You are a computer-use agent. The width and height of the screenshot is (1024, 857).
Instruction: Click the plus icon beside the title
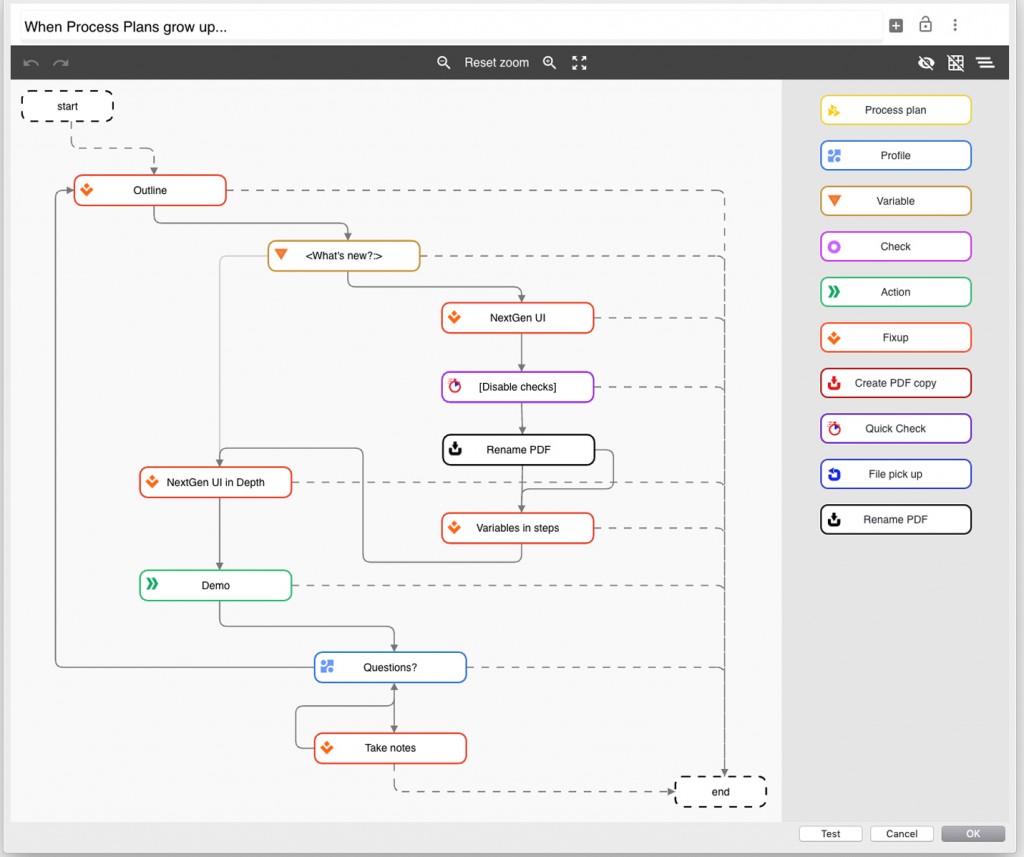click(896, 26)
